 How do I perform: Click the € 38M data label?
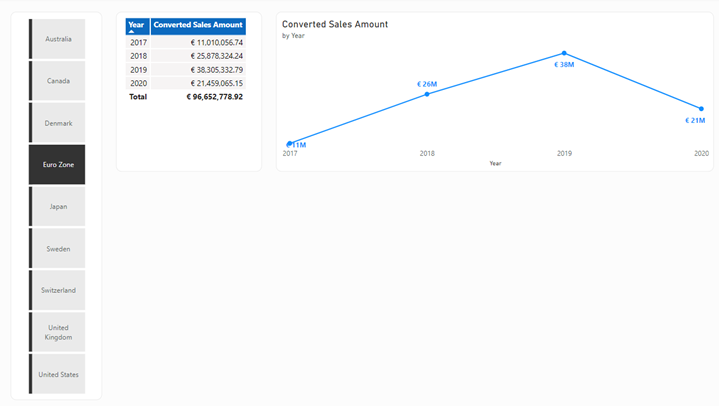(x=564, y=65)
